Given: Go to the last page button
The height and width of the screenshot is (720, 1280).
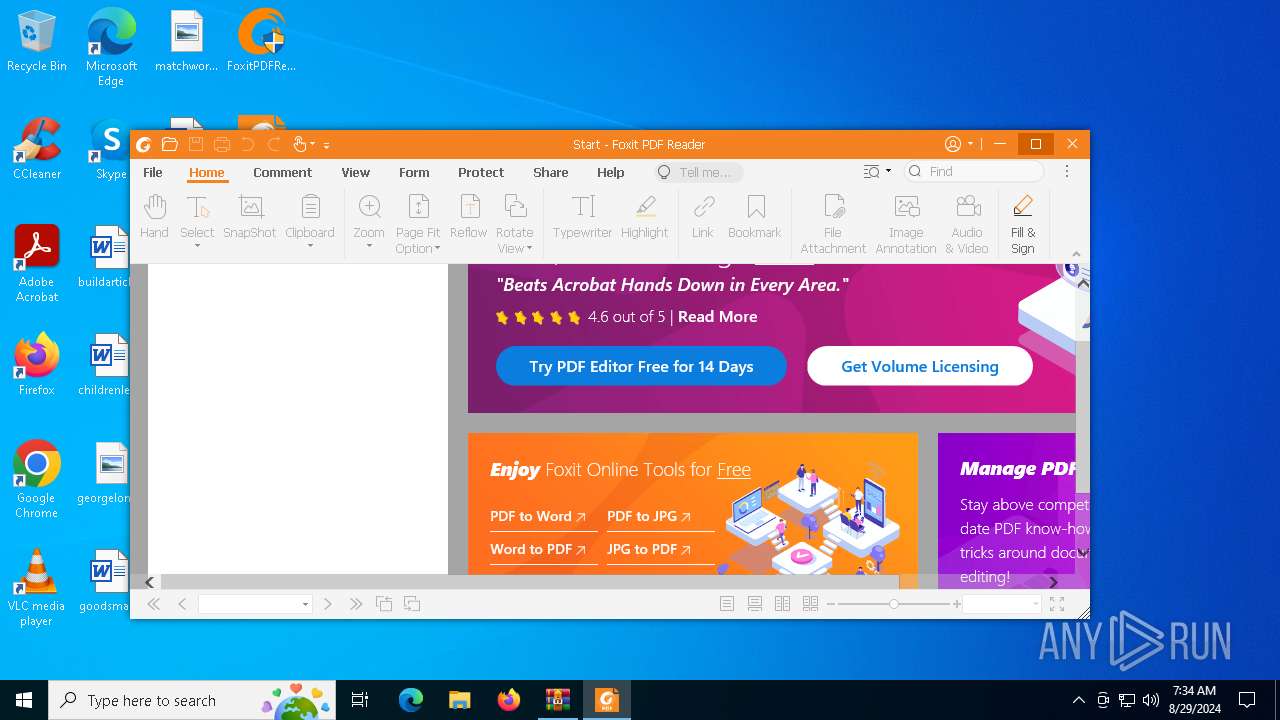Looking at the screenshot, I should 356,604.
